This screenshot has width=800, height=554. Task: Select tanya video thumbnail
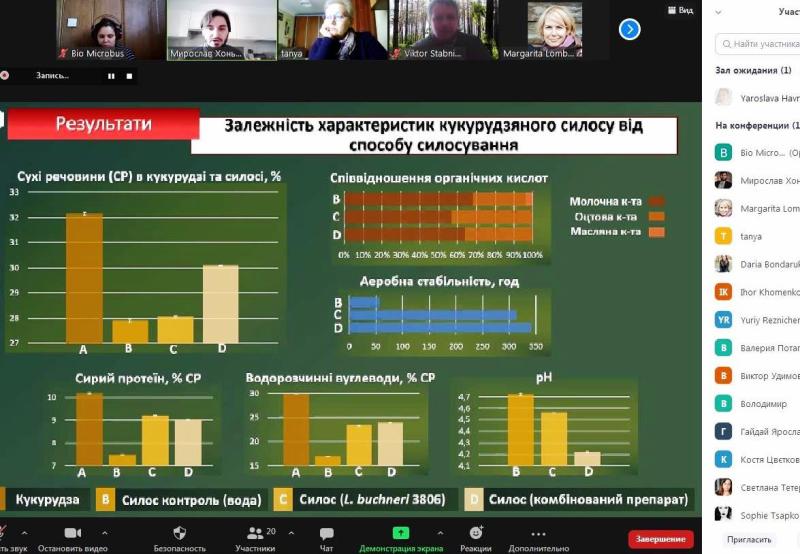coord(333,30)
